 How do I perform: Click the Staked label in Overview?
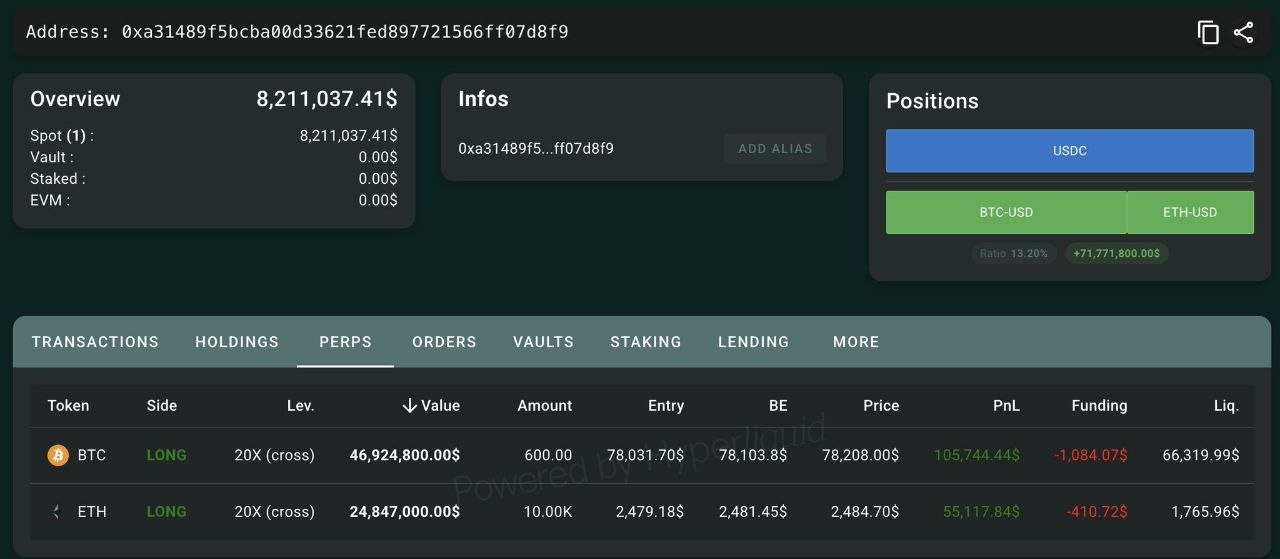pyautogui.click(x=58, y=179)
